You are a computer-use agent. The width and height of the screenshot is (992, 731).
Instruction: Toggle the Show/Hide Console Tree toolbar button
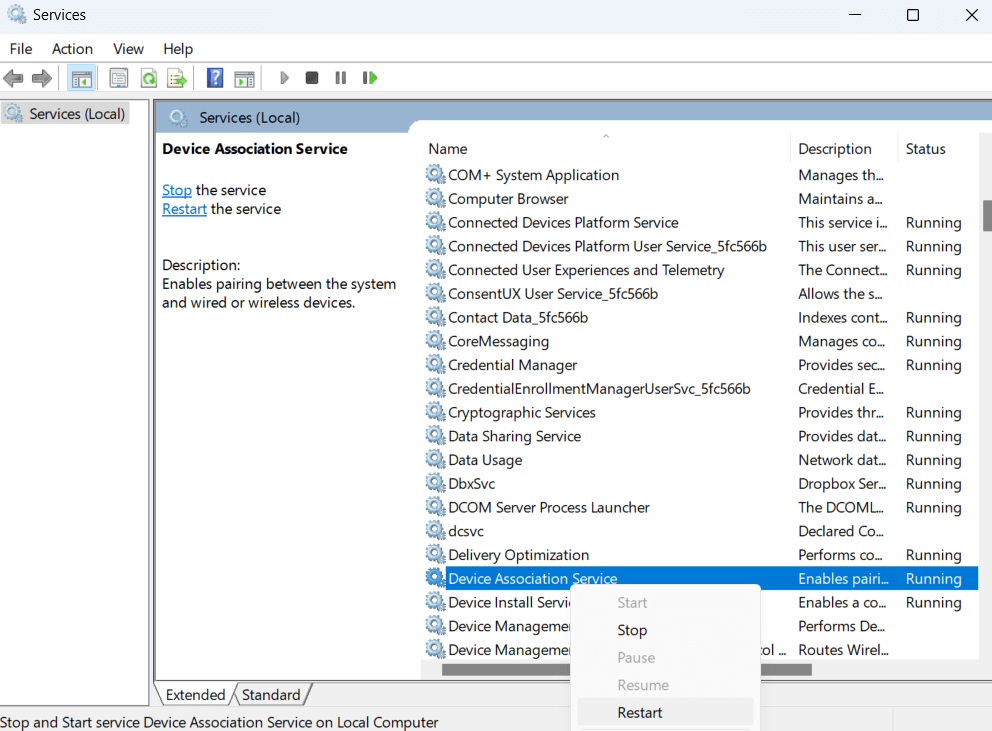click(x=82, y=77)
